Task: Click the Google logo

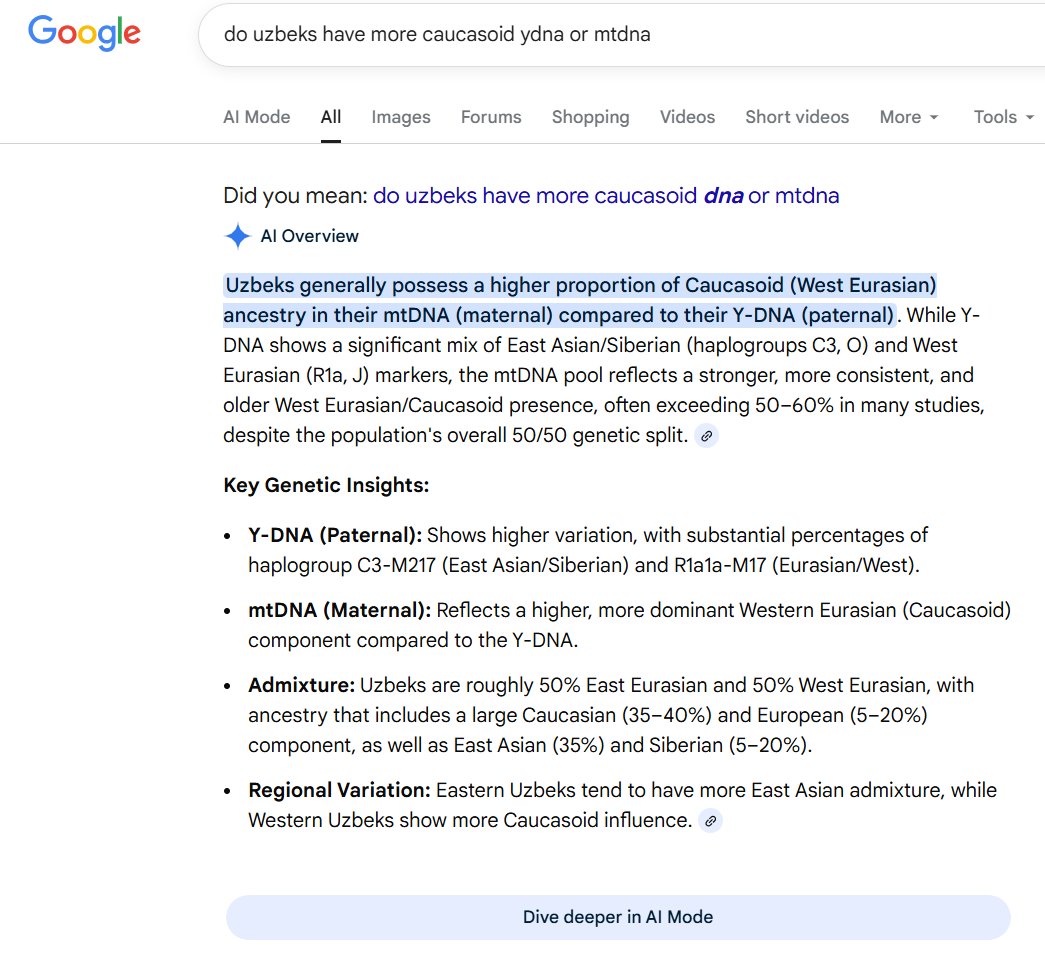Action: click(x=84, y=33)
